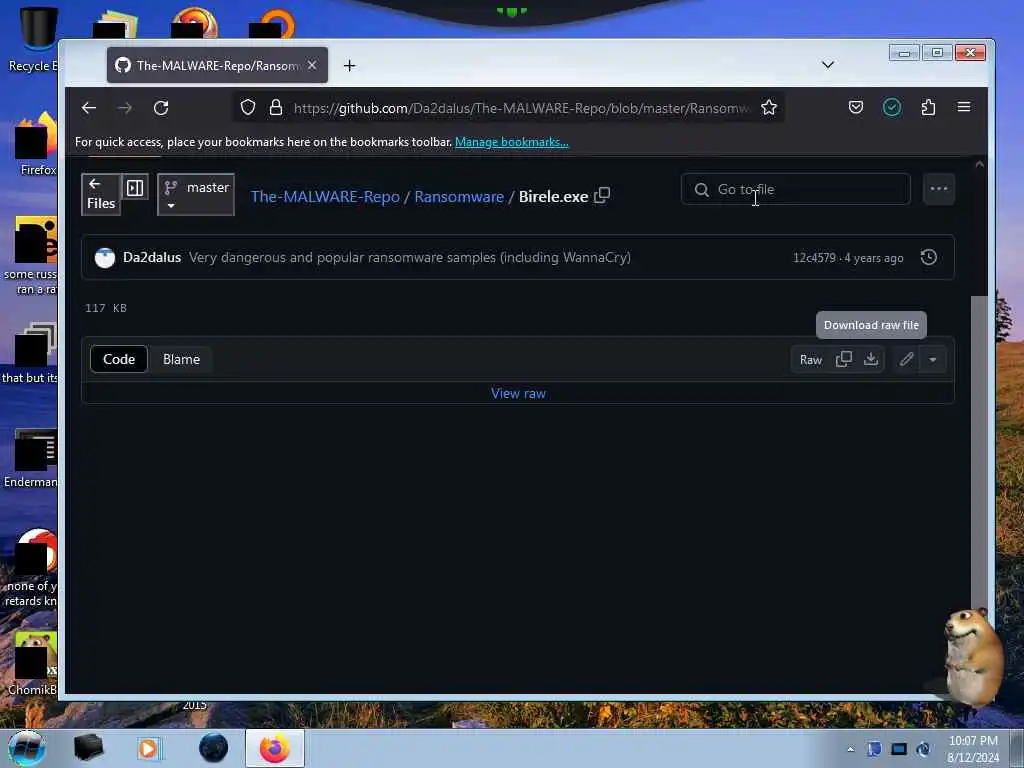This screenshot has height=768, width=1024.
Task: Expand the edit options dropdown arrow
Action: pyautogui.click(x=933, y=360)
